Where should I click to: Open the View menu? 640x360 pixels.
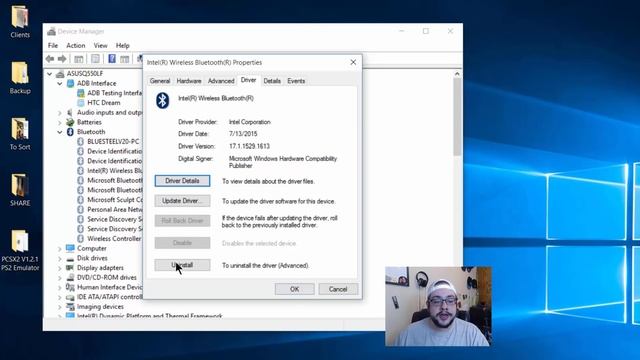[100, 45]
